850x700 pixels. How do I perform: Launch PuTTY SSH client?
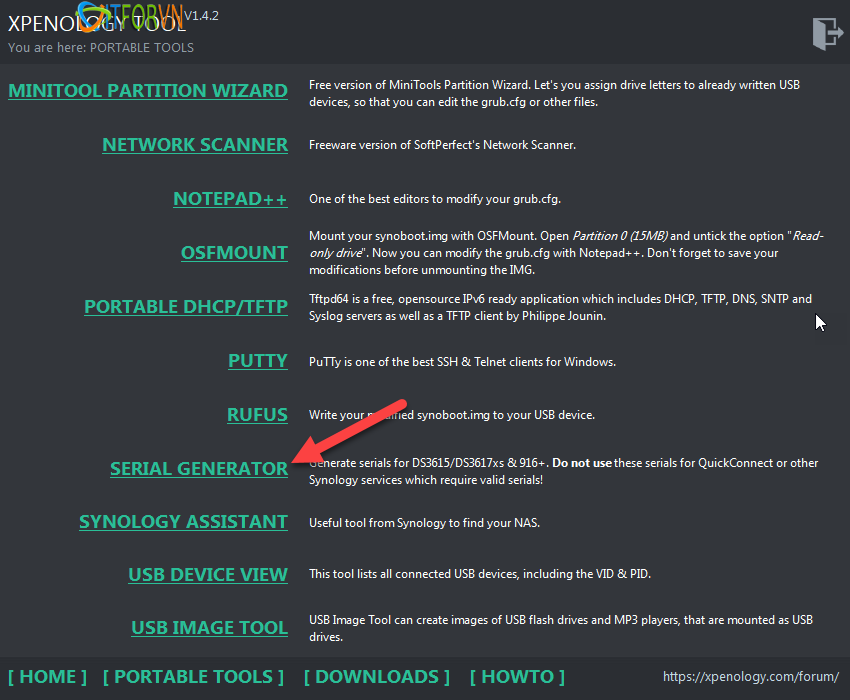click(257, 361)
